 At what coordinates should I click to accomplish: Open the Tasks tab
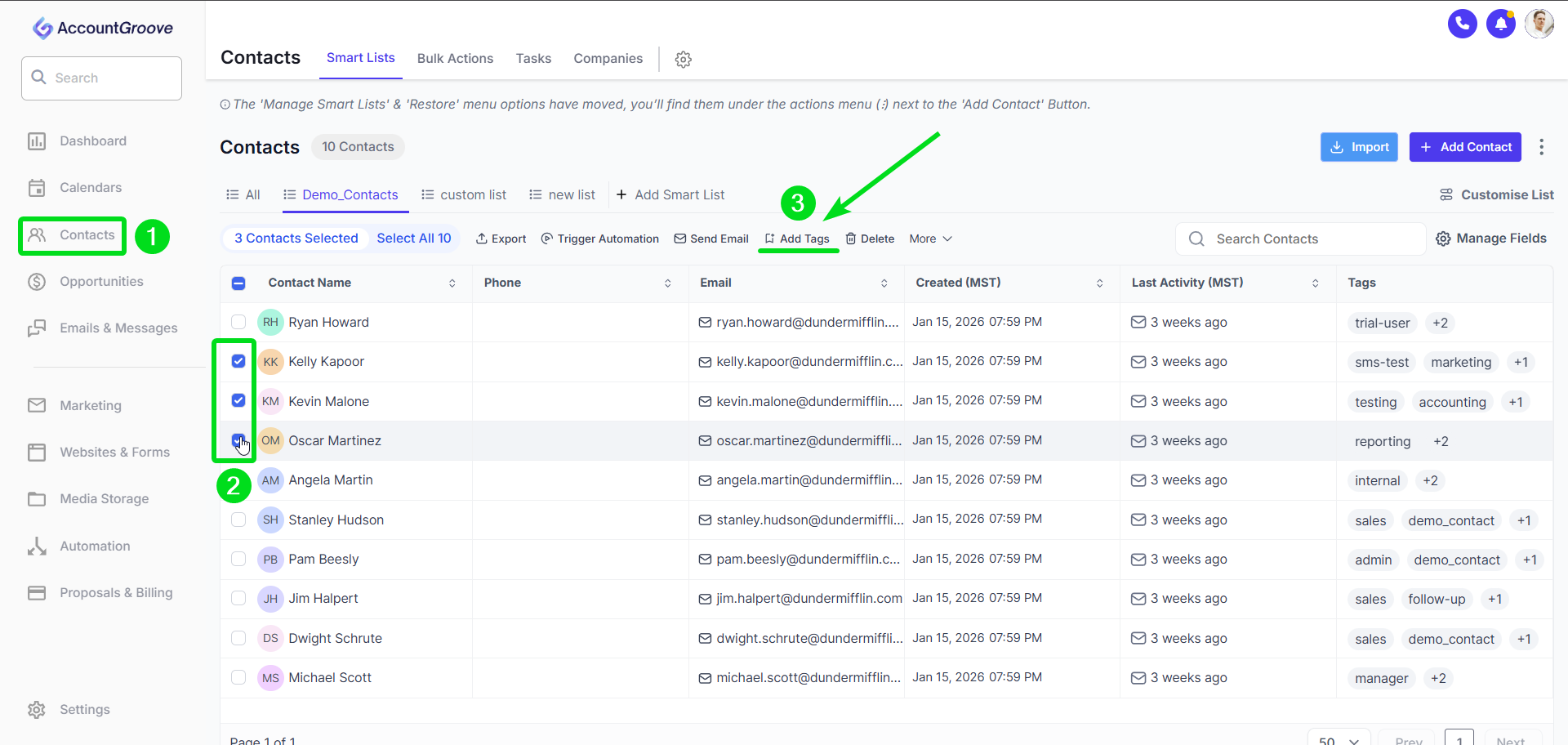point(534,59)
